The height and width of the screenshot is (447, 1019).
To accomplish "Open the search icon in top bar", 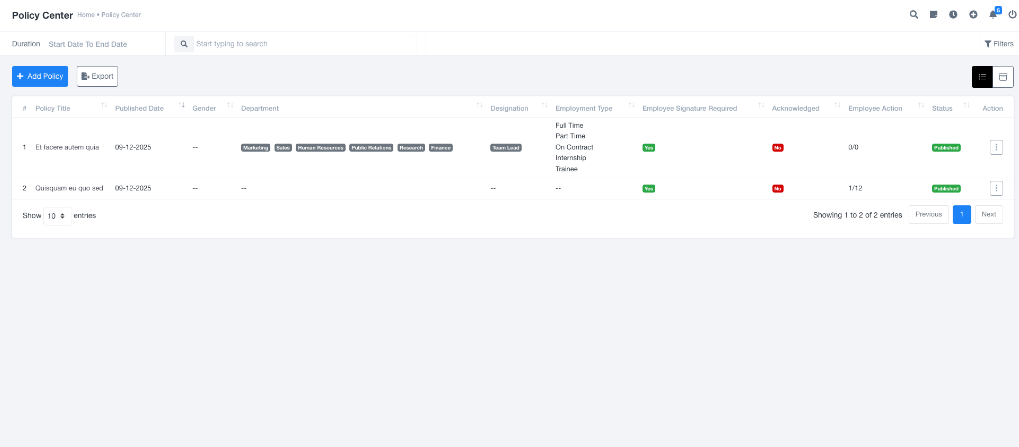I will [914, 15].
